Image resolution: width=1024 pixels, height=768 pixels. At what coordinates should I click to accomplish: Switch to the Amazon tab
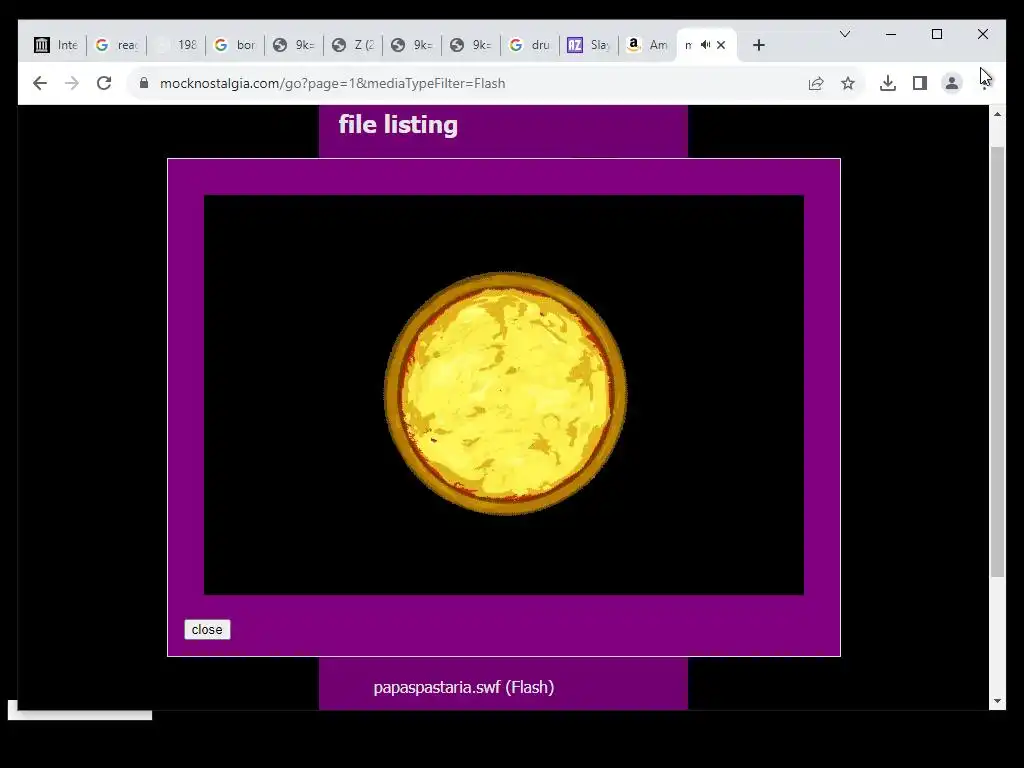tap(647, 45)
